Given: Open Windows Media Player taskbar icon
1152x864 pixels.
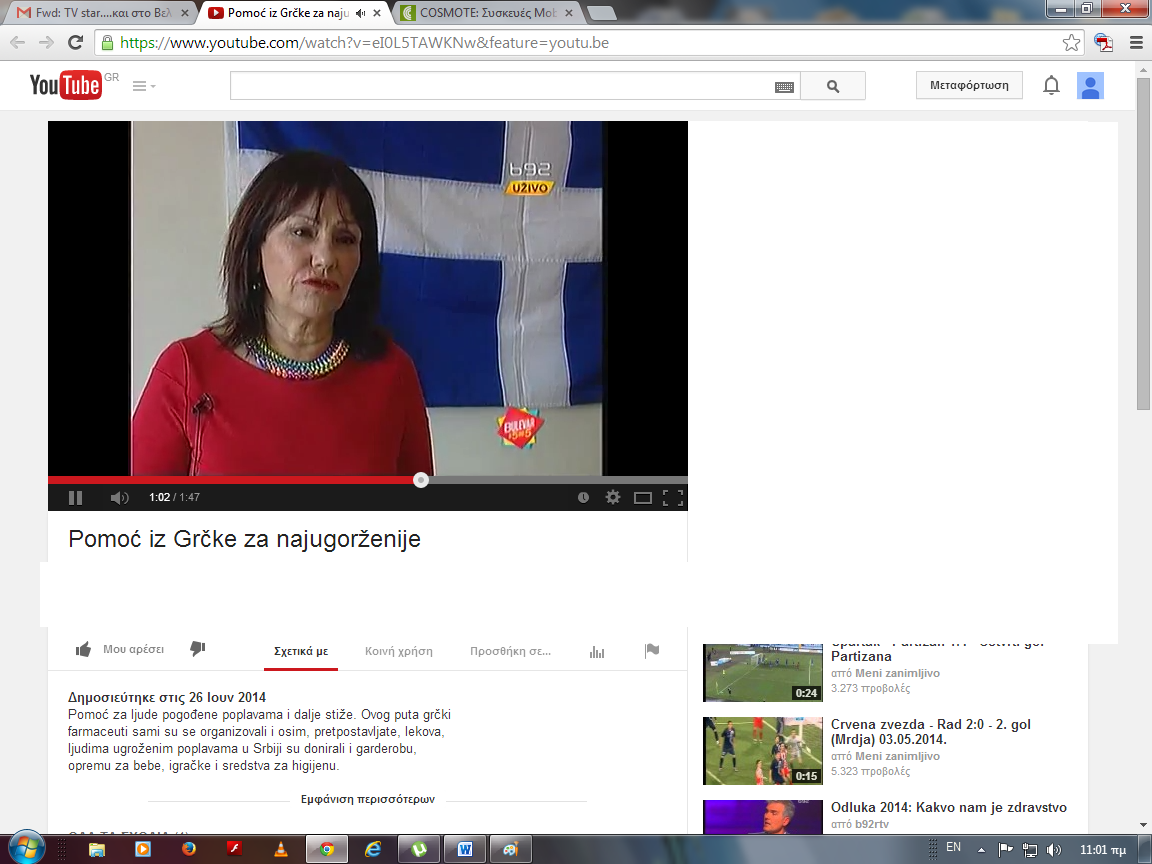Looking at the screenshot, I should point(143,850).
